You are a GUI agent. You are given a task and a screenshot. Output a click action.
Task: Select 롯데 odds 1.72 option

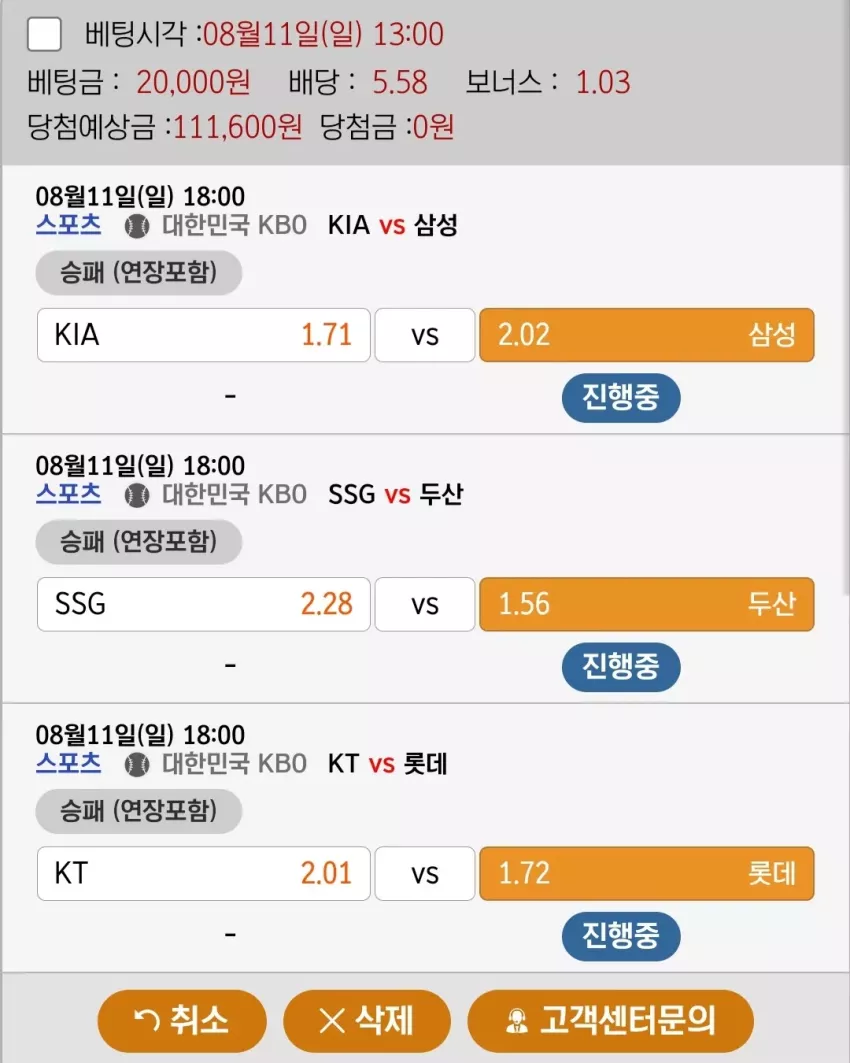[x=647, y=873]
